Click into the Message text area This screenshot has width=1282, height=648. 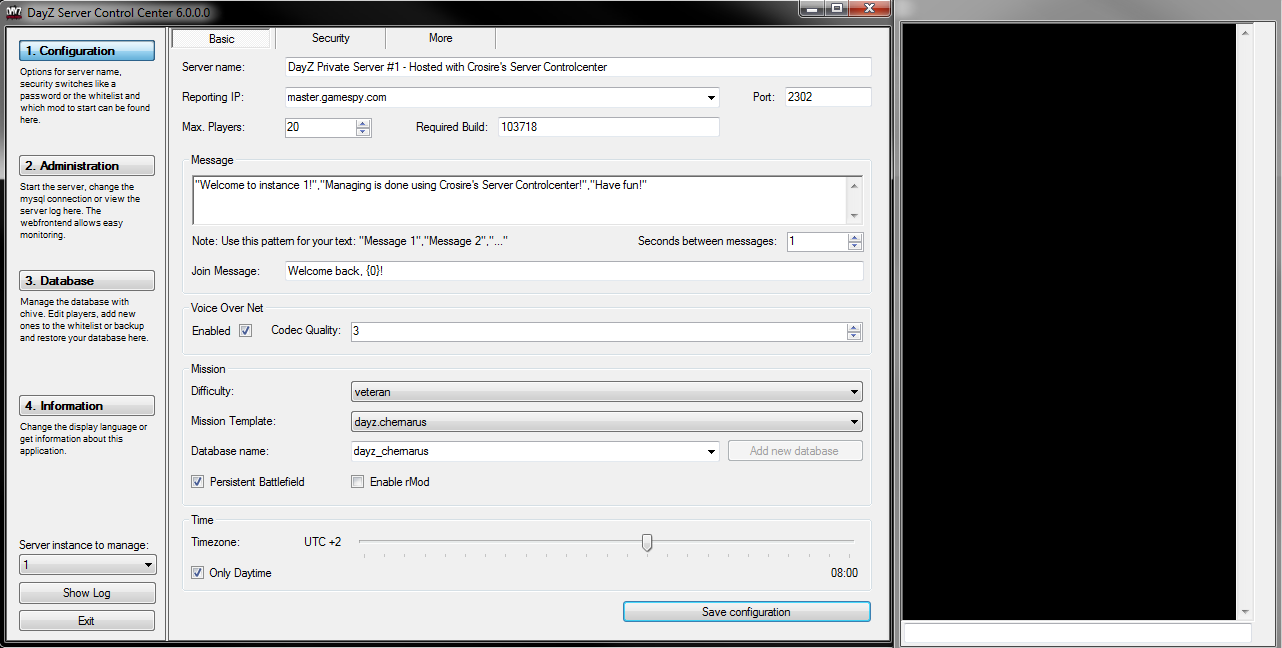click(519, 200)
